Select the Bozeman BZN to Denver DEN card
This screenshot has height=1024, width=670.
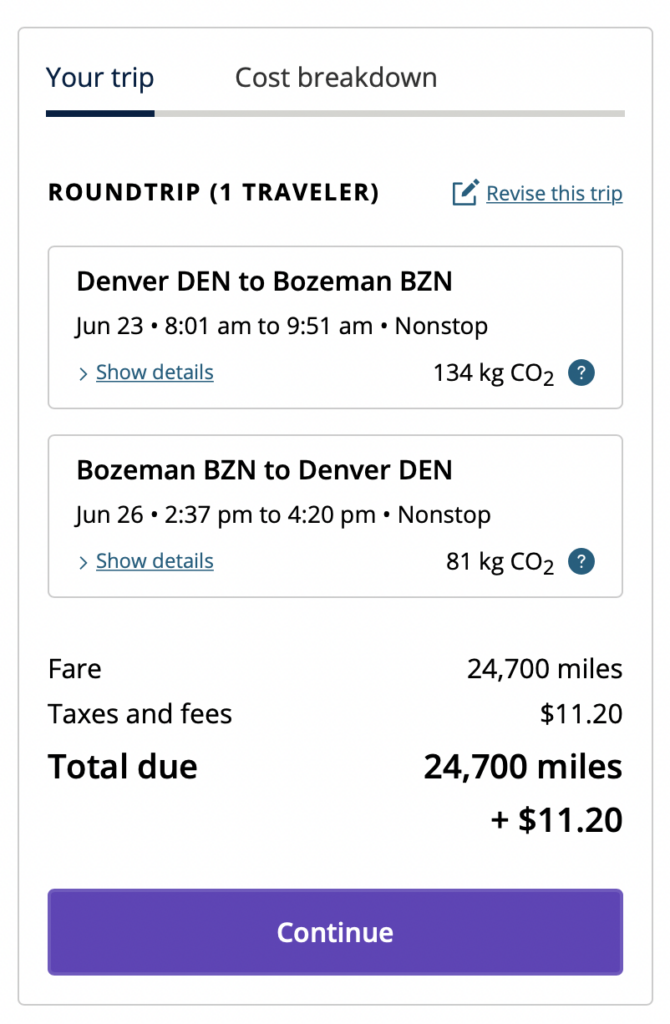coord(335,514)
